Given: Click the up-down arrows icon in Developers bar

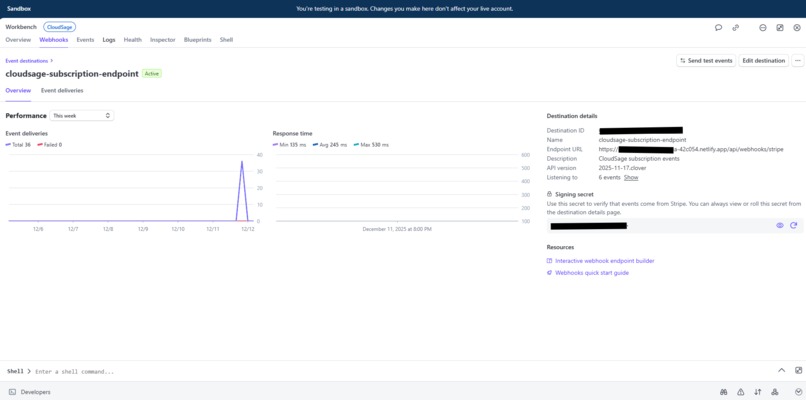Looking at the screenshot, I should [758, 392].
